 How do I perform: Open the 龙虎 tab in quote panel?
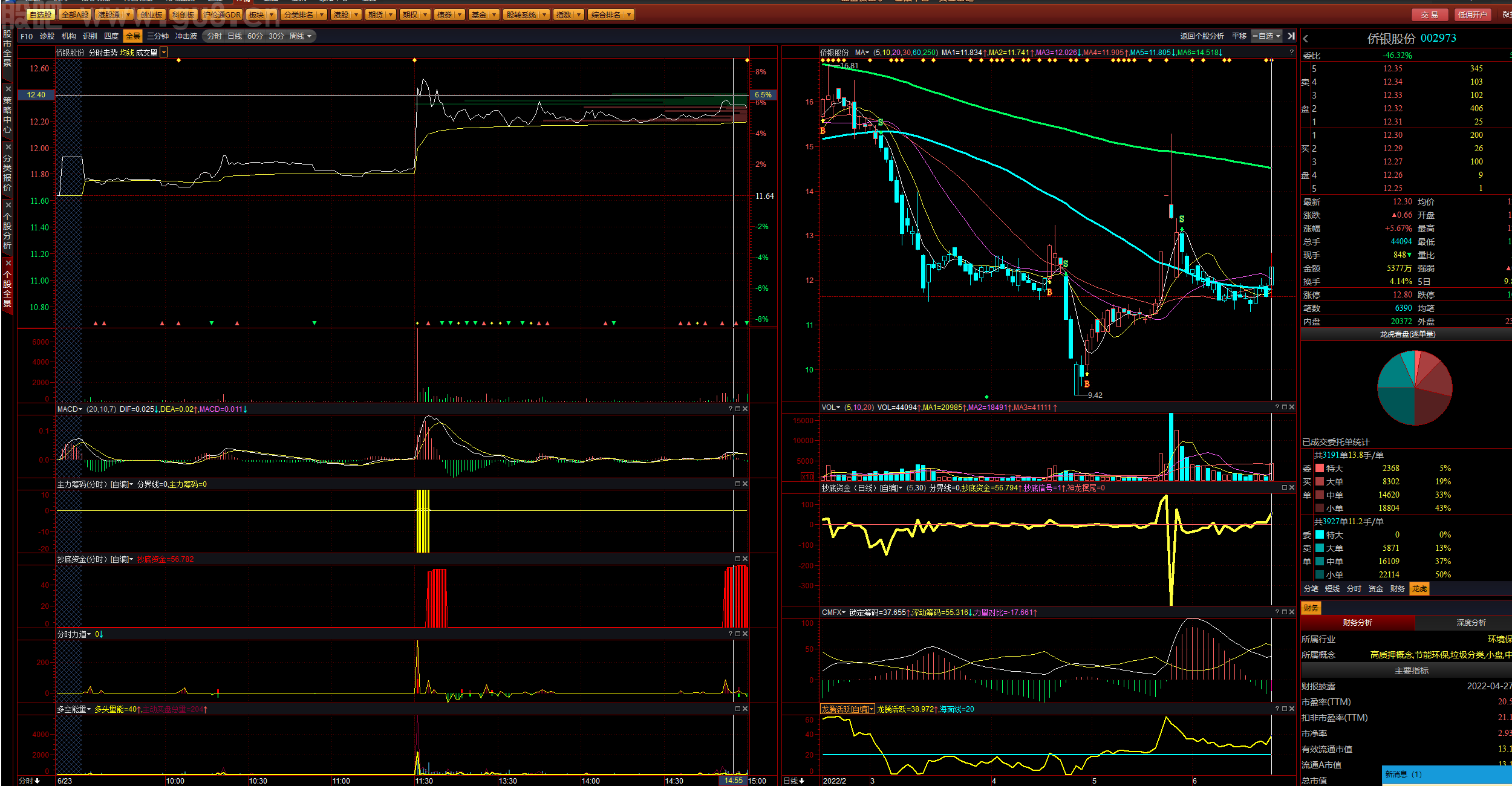click(x=1419, y=588)
